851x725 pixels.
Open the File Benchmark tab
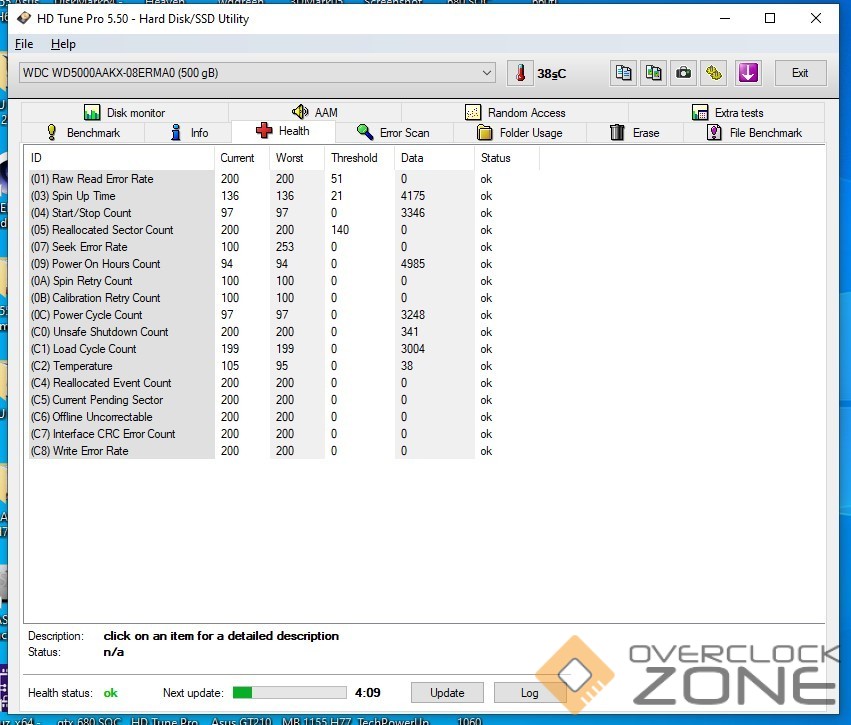(754, 132)
